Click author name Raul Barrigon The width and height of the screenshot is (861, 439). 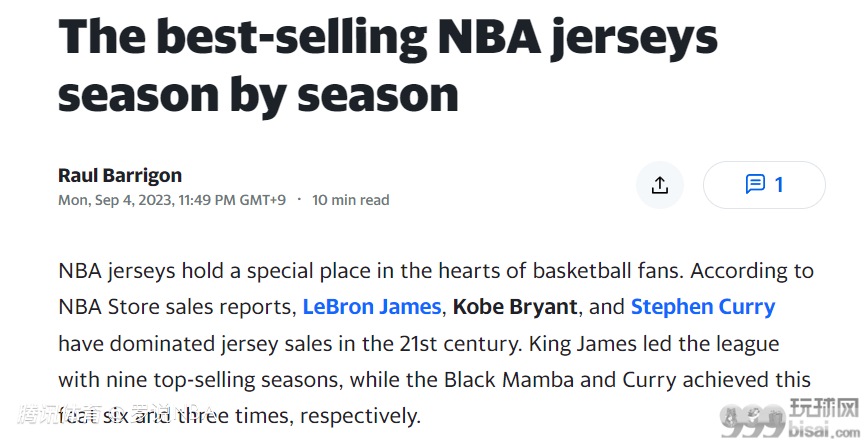coord(120,176)
